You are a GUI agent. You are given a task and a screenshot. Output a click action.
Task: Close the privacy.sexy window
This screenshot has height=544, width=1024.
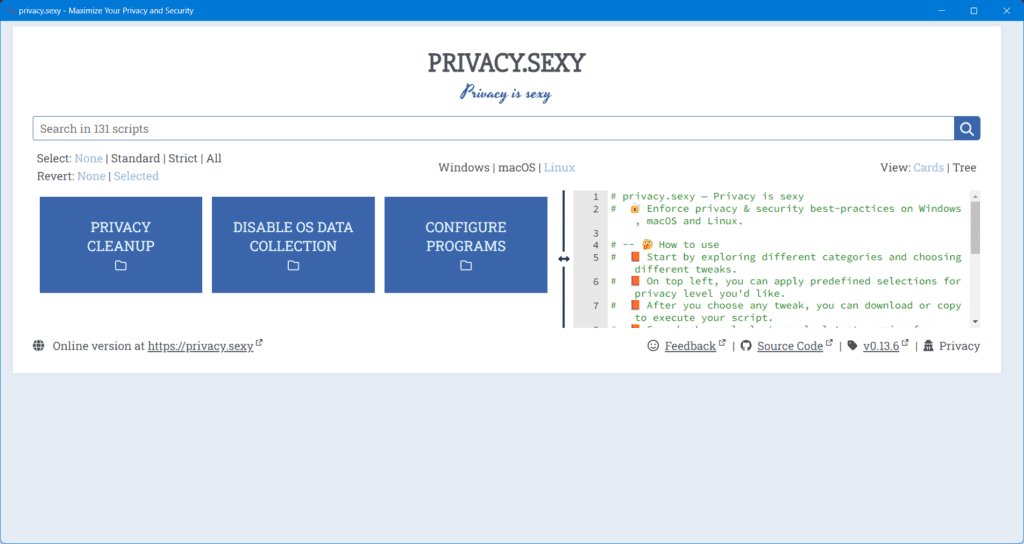tap(1006, 10)
